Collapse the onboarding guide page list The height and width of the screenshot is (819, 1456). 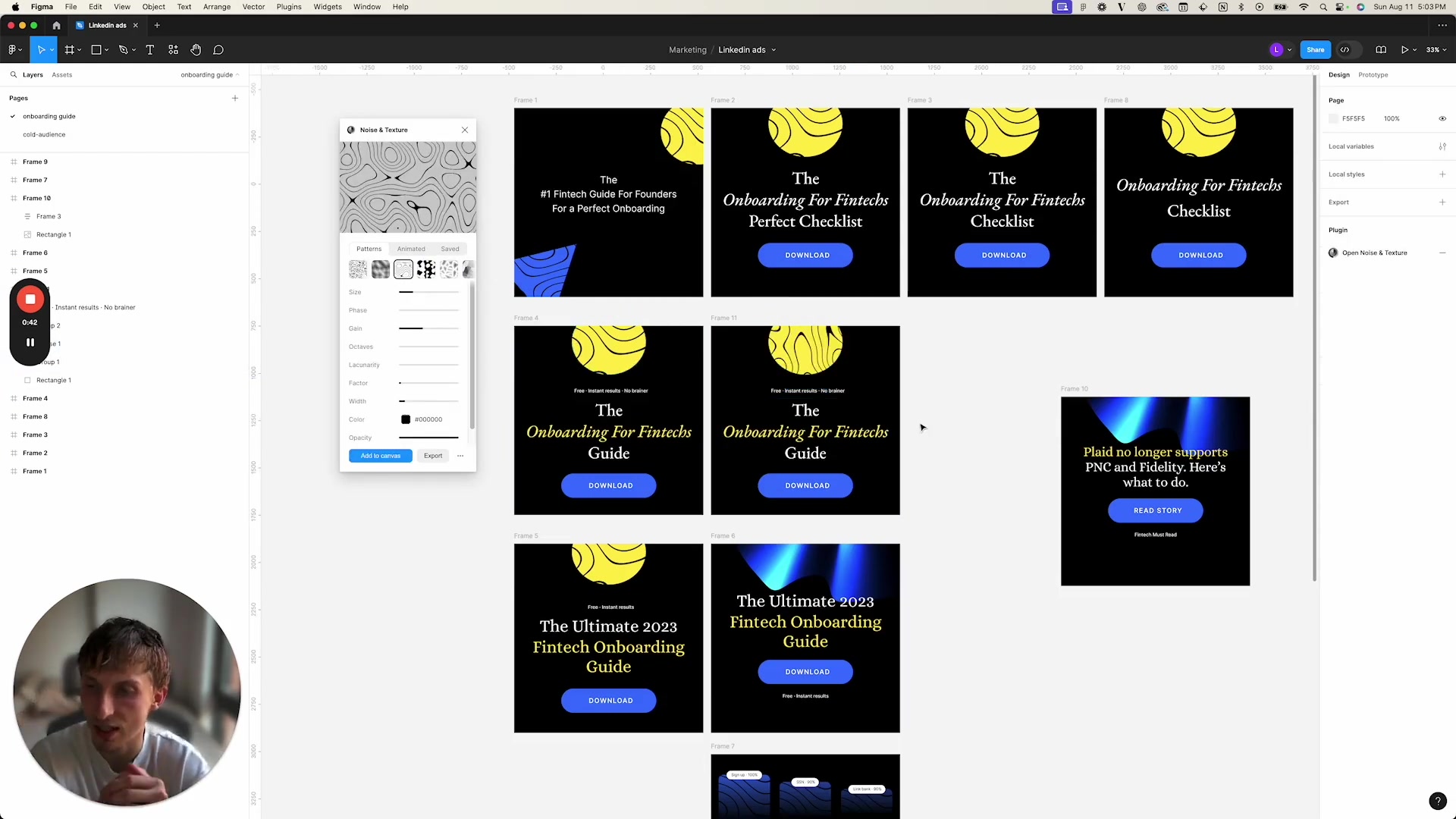209,75
